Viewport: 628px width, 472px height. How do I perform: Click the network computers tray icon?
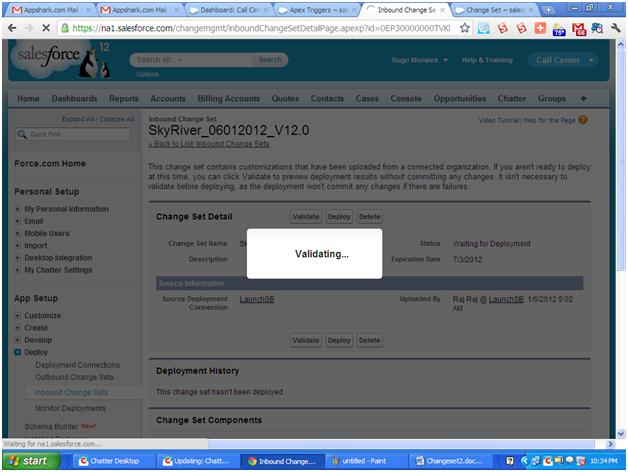tap(536, 461)
